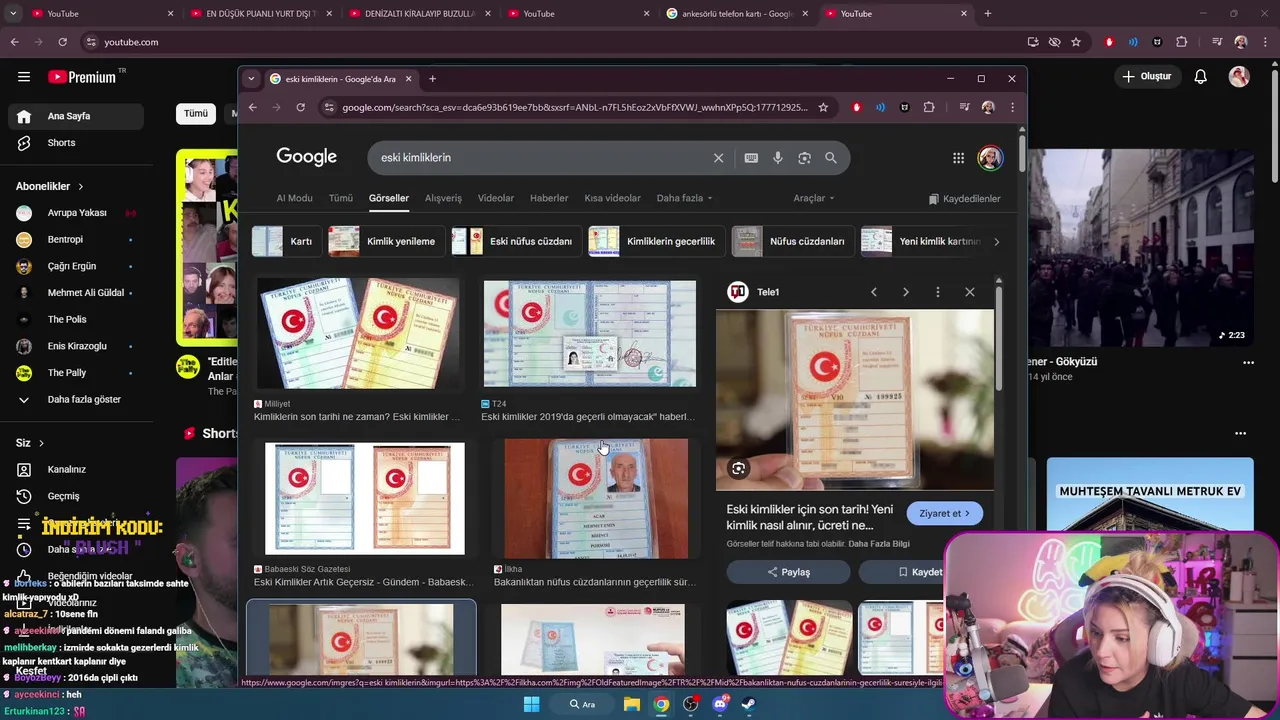Open Daha Fazla Bilgi copyright link
The image size is (1280, 720).
coord(879,544)
